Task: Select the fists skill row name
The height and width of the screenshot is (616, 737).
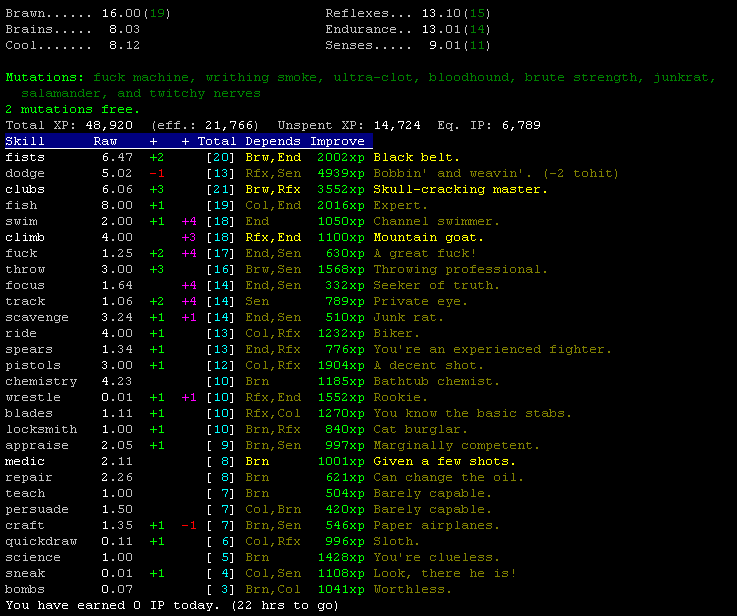Action: 25,157
